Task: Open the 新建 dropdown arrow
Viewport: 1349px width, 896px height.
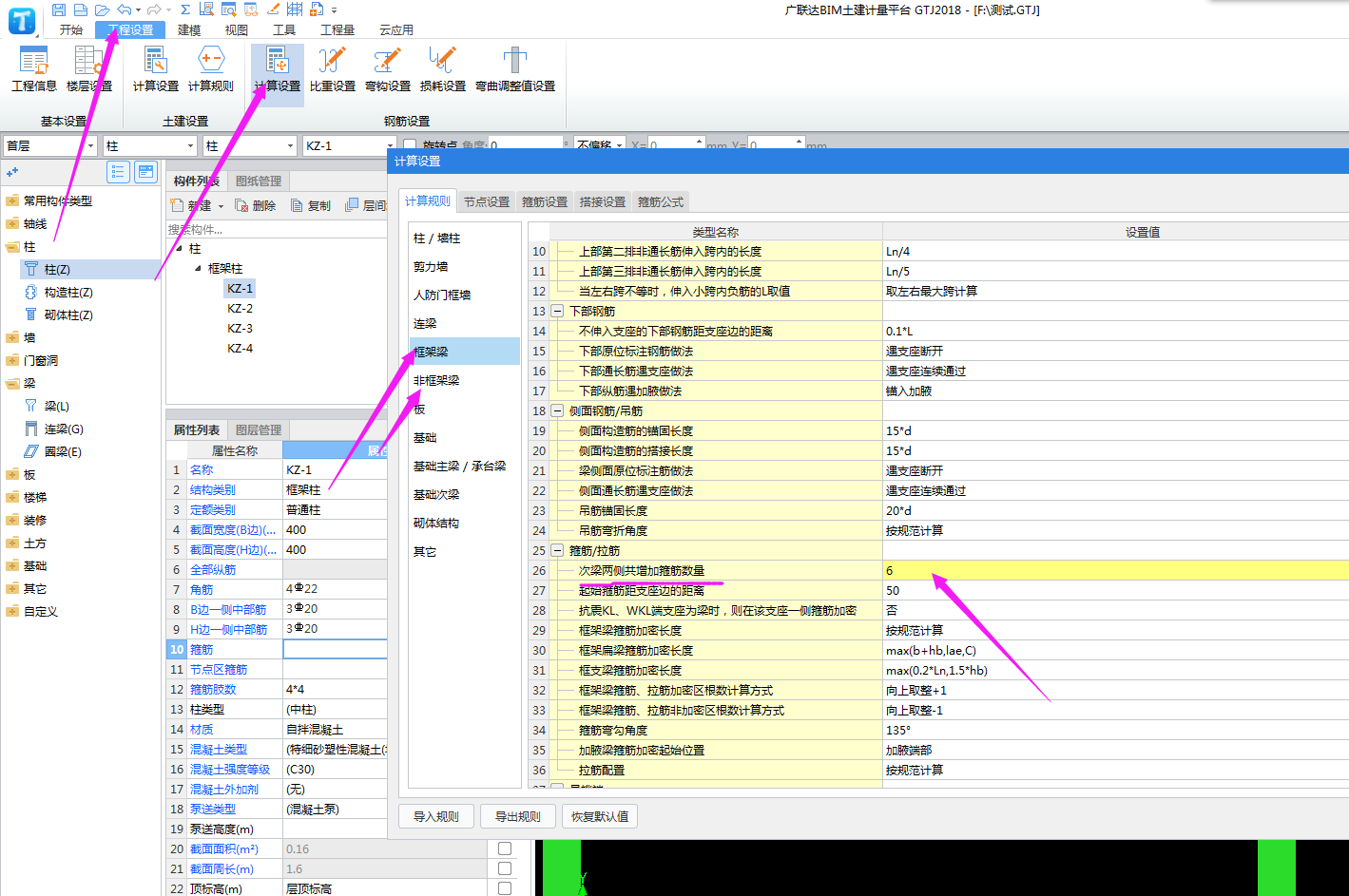Action: [222, 206]
